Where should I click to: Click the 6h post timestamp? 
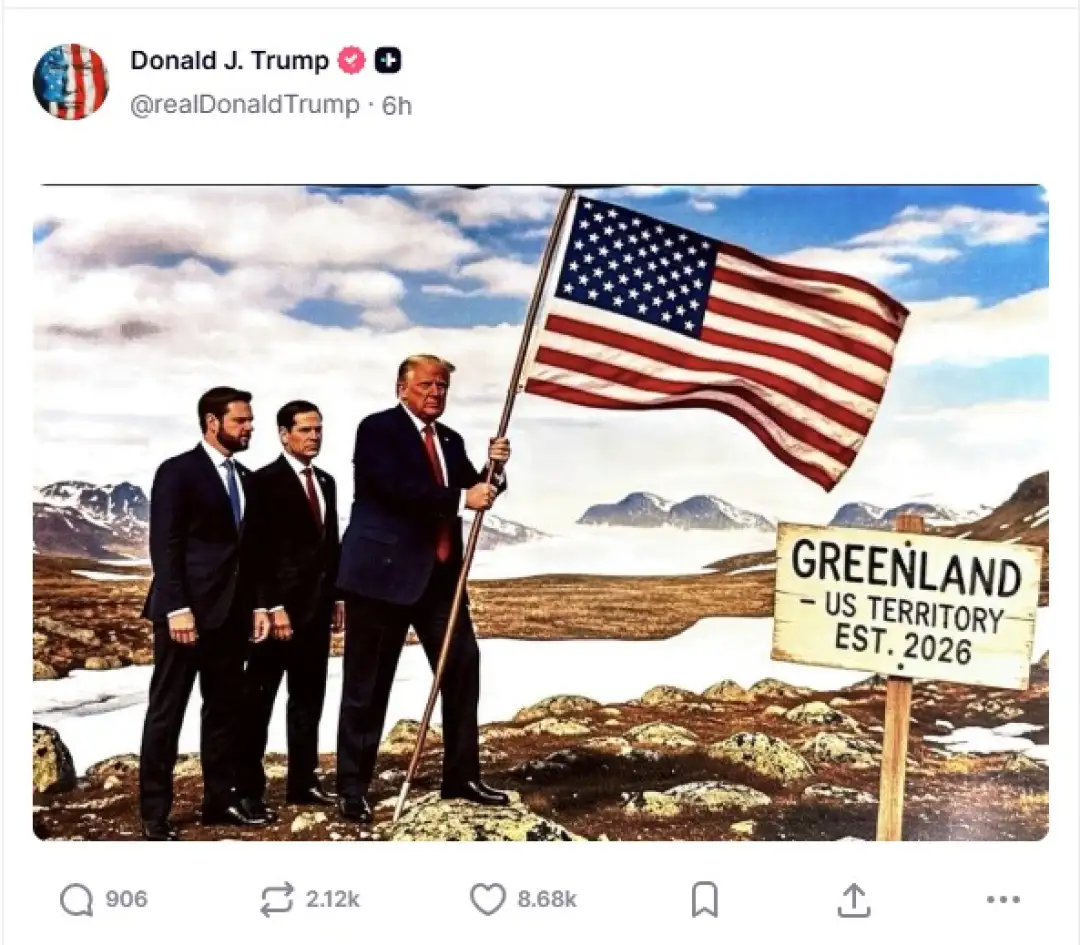coord(397,106)
